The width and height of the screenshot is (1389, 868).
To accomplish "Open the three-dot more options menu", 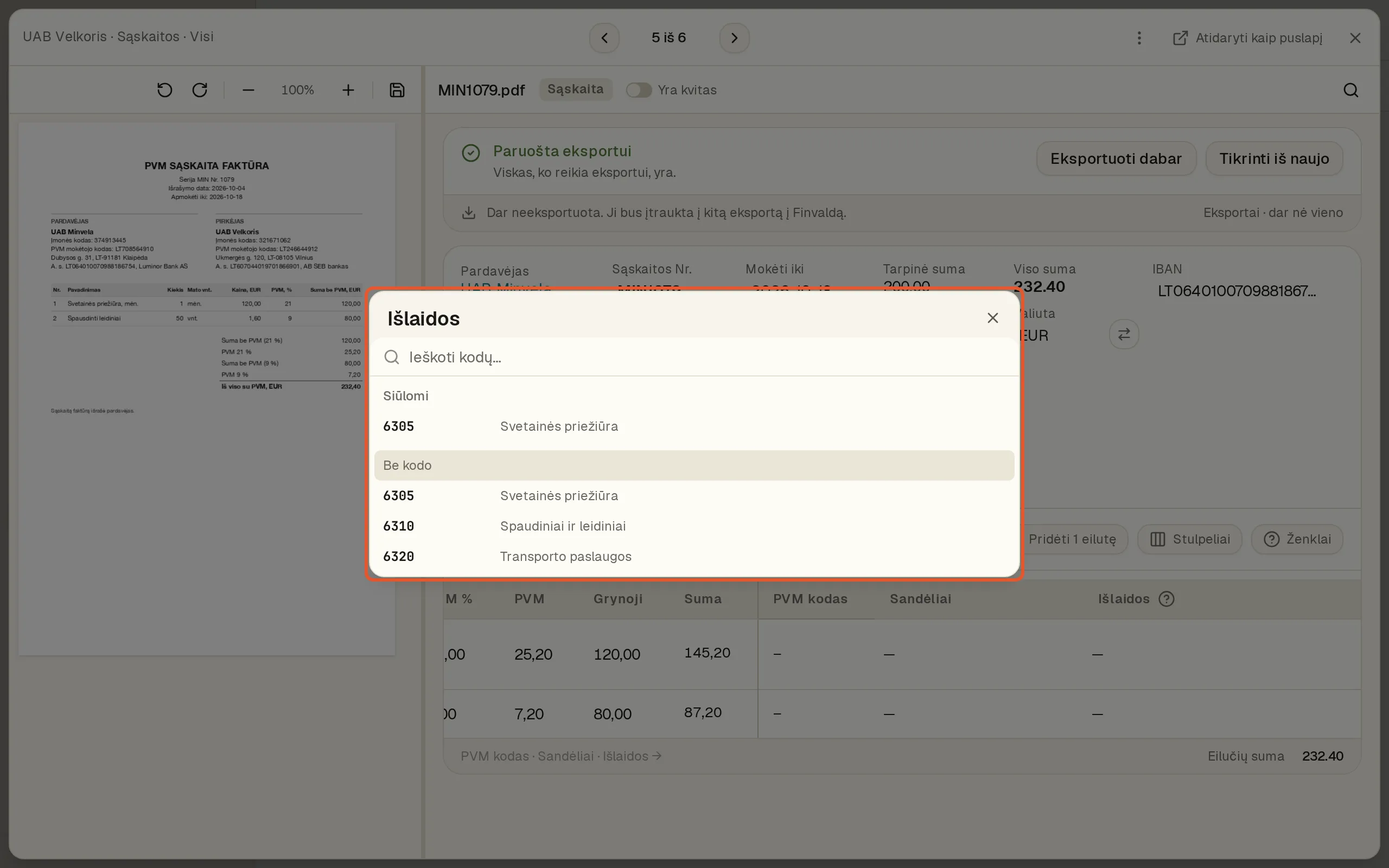I will coord(1139,38).
